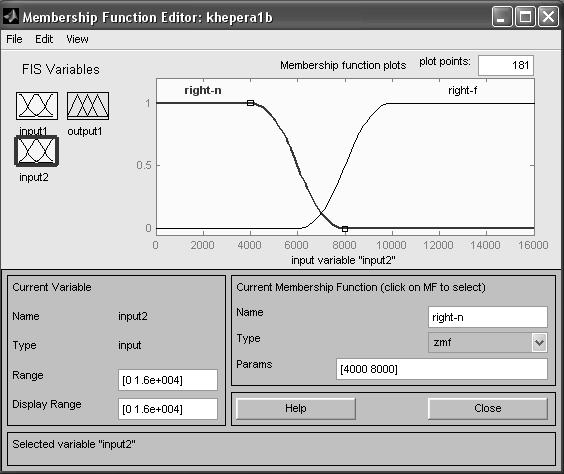
Task: Click the zmf control point at 8000
Action: point(345,229)
